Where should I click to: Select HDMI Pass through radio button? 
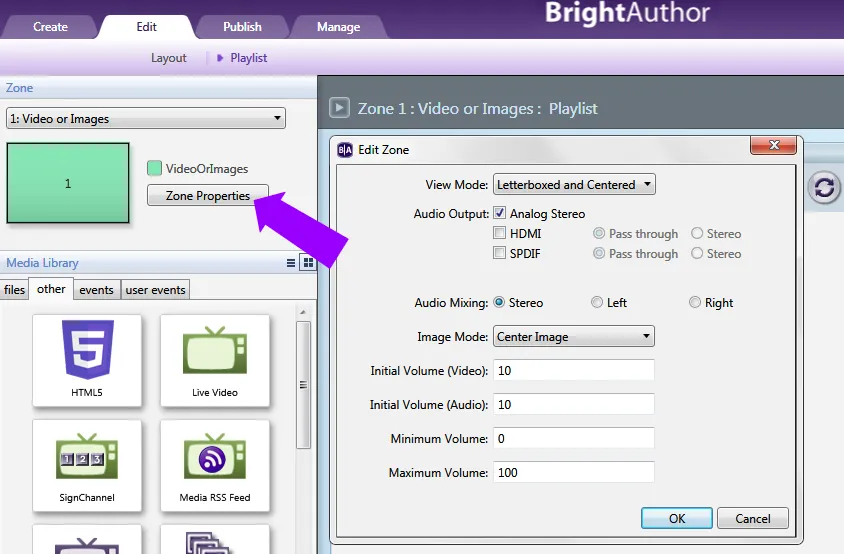[599, 233]
